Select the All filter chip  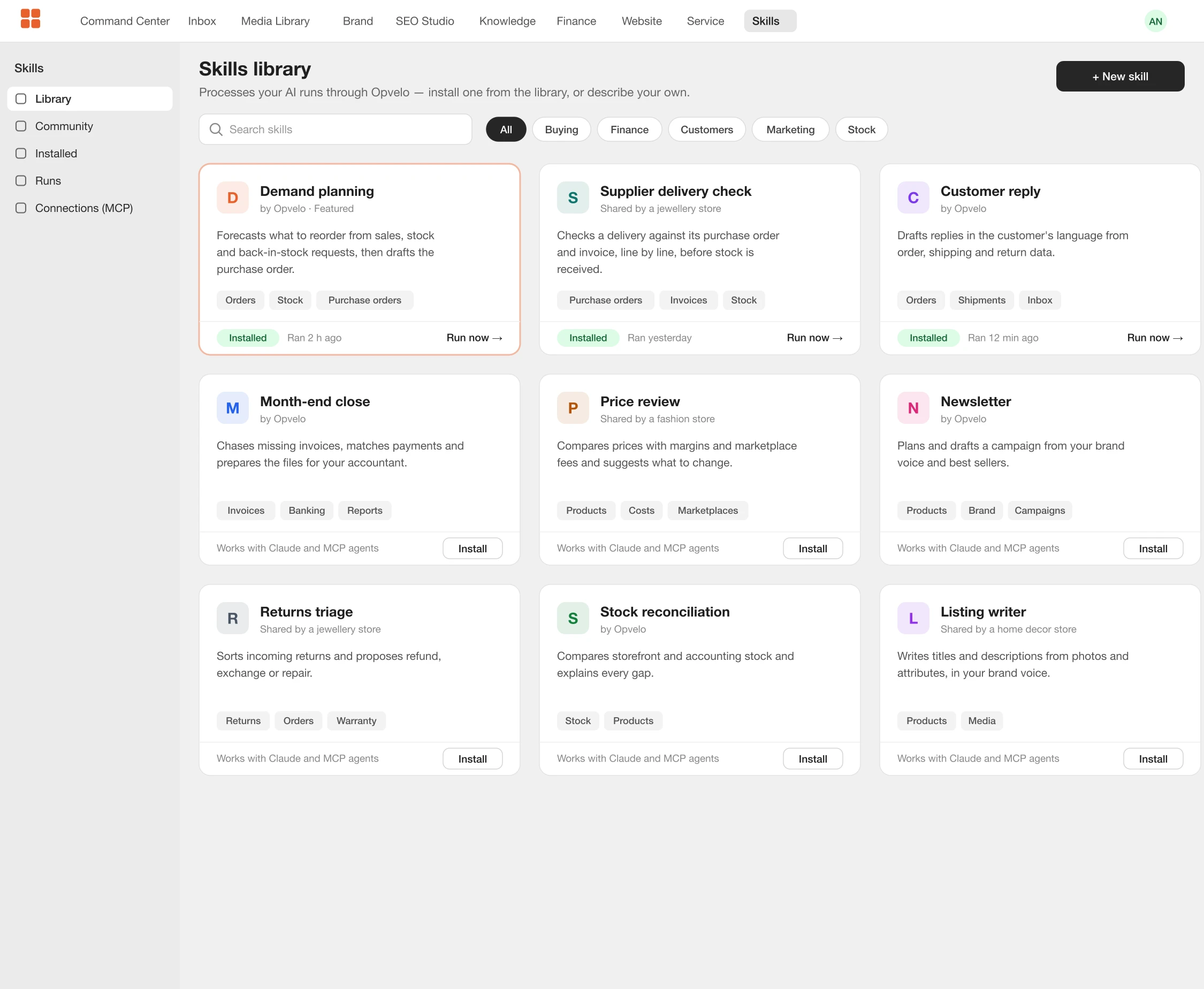506,130
